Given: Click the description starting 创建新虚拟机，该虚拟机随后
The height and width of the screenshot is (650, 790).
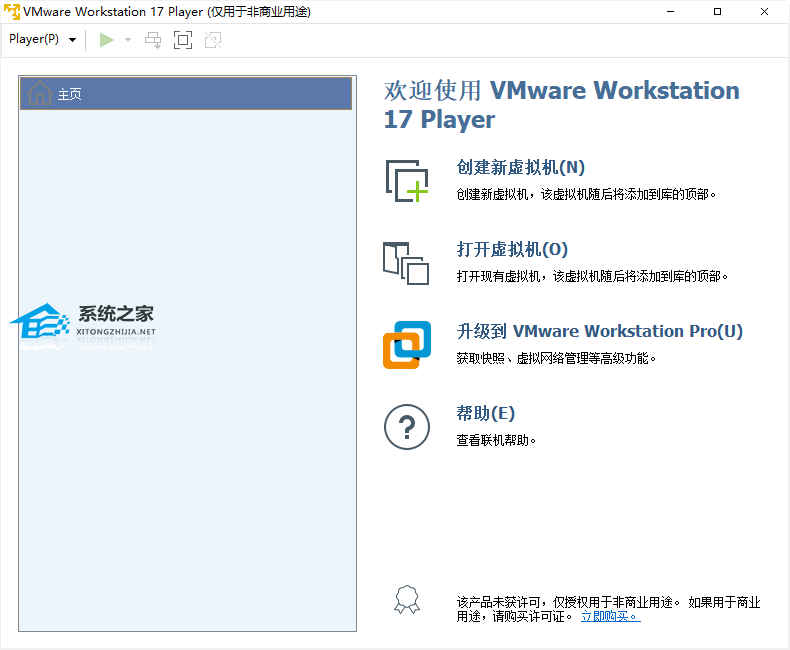Looking at the screenshot, I should pyautogui.click(x=586, y=194).
